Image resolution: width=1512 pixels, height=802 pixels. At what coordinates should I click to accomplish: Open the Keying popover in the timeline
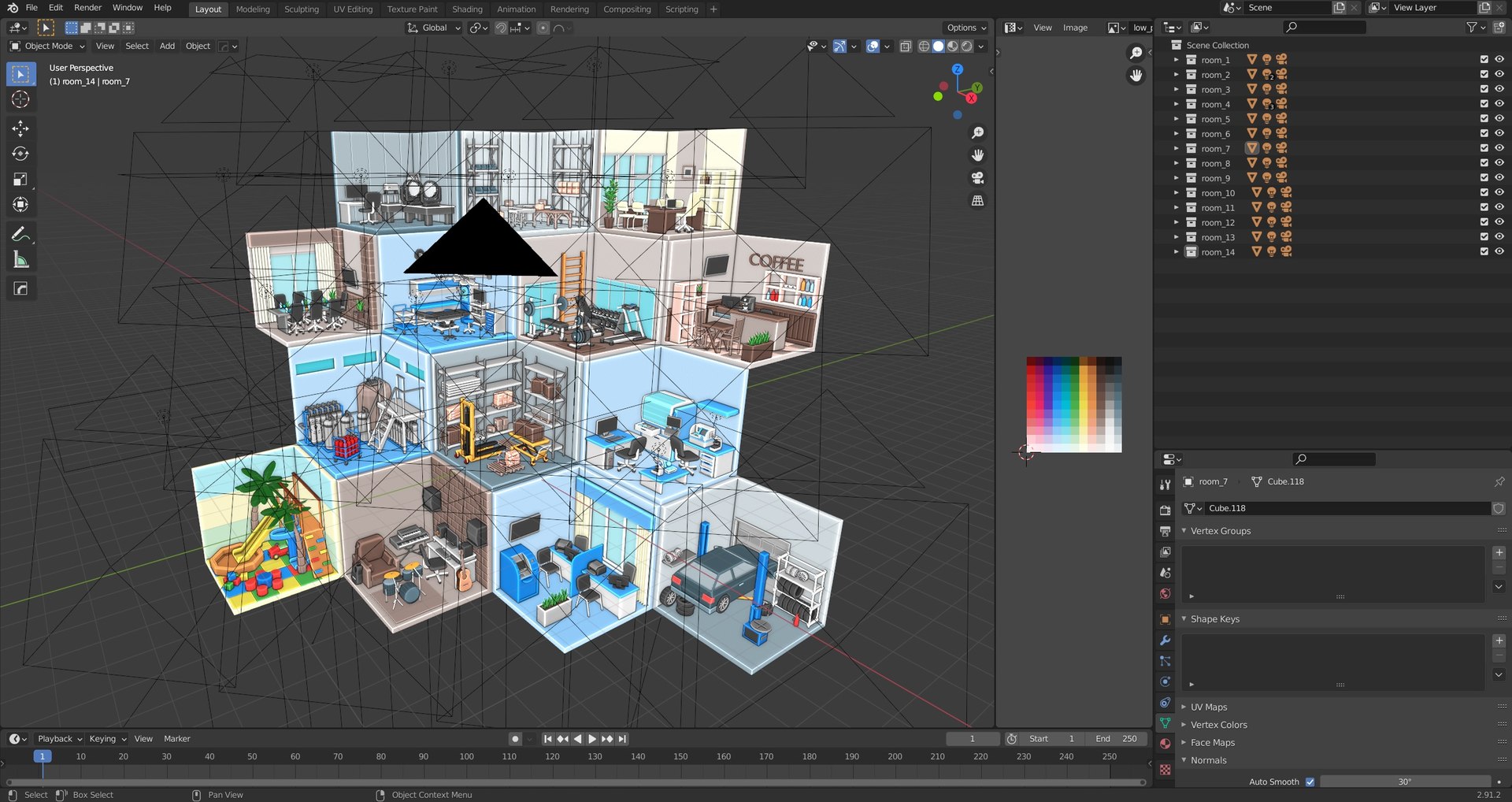coord(107,739)
